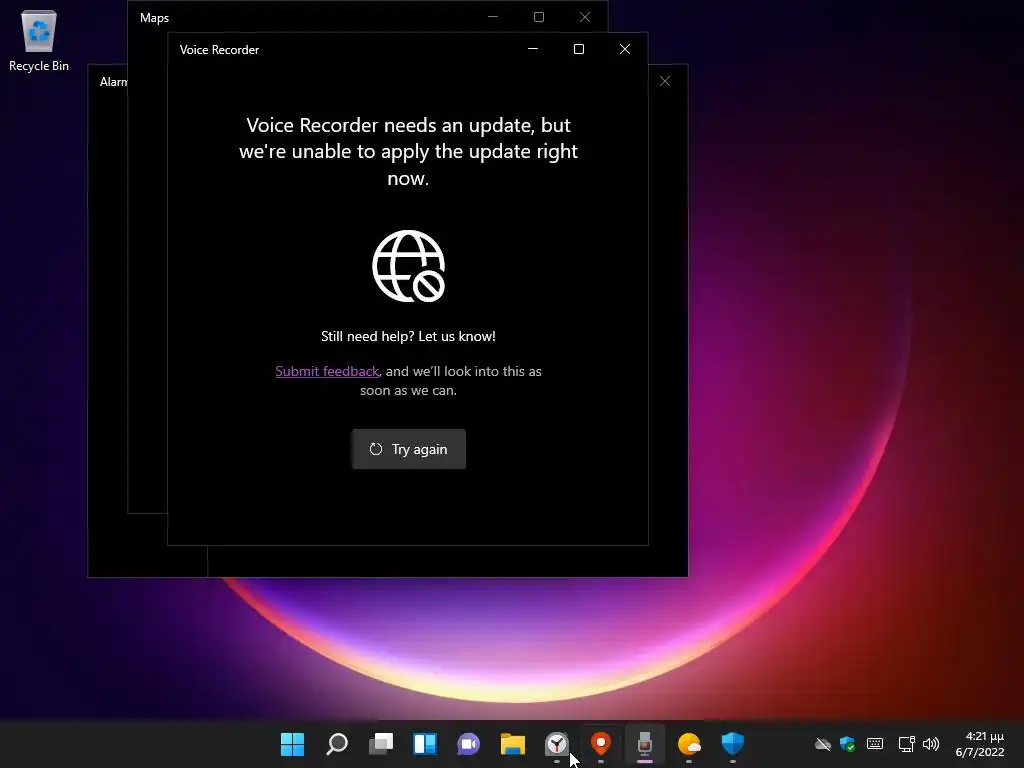
Task: Open taskbar Search magnifier
Action: 337,744
